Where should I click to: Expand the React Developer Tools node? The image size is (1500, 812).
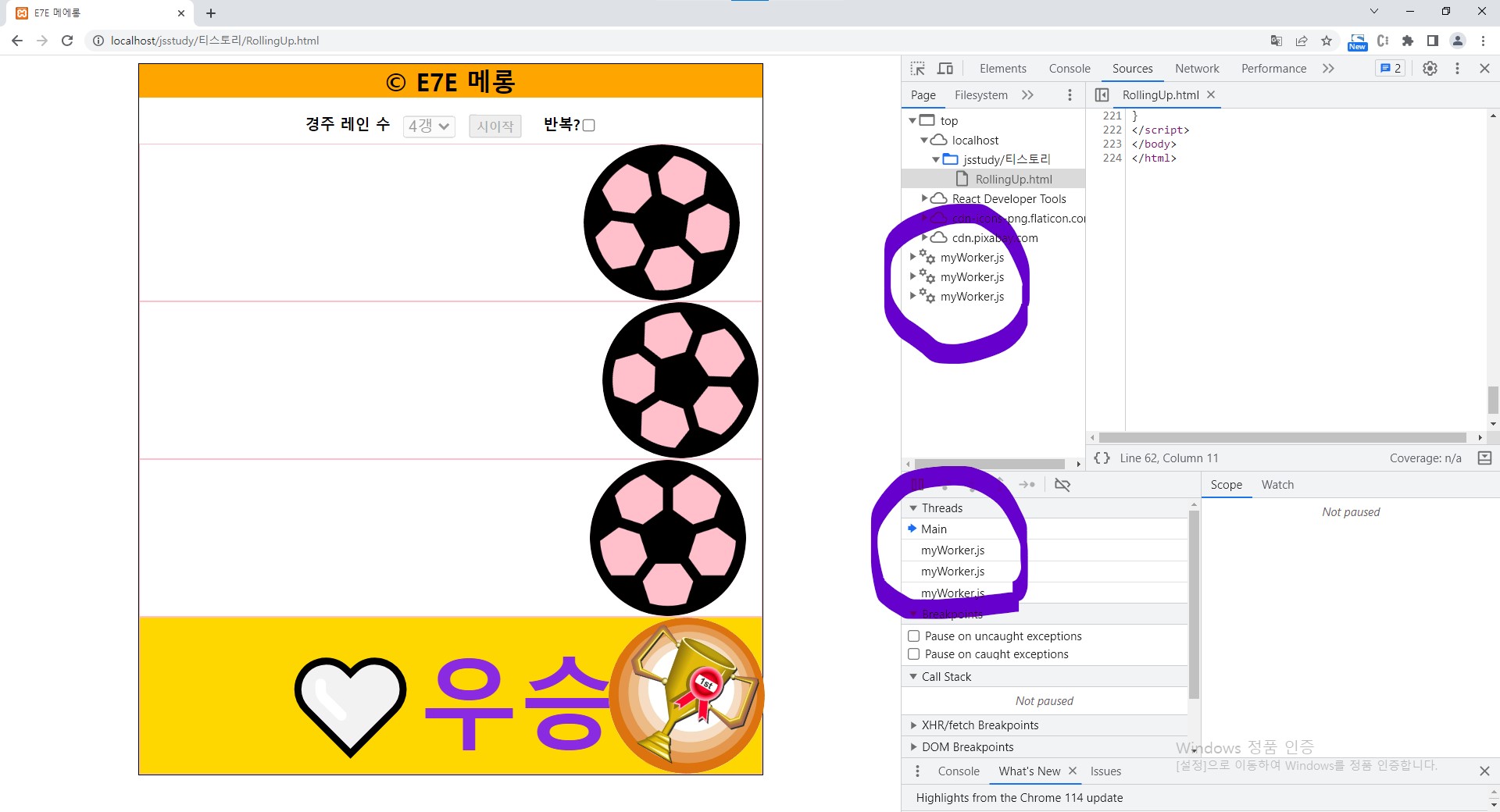click(924, 198)
